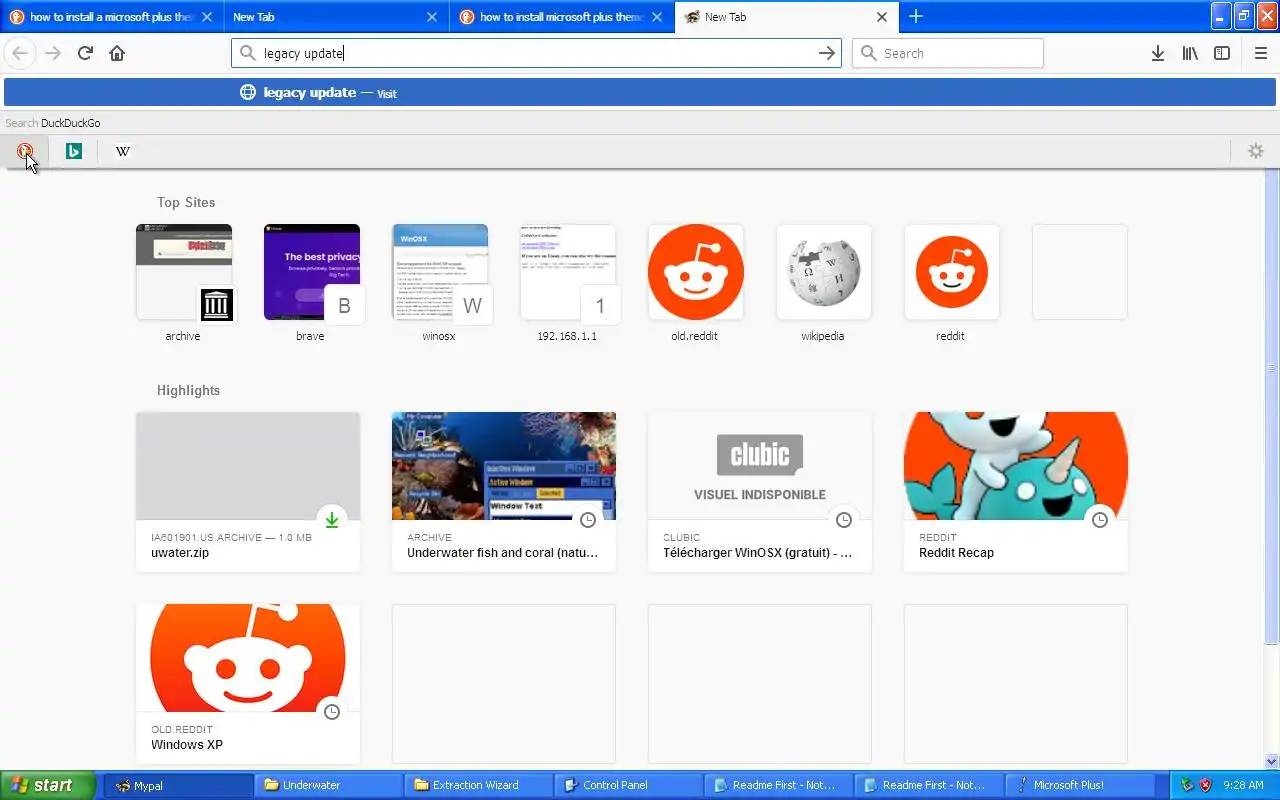Click the forward navigation arrow

coord(53,53)
